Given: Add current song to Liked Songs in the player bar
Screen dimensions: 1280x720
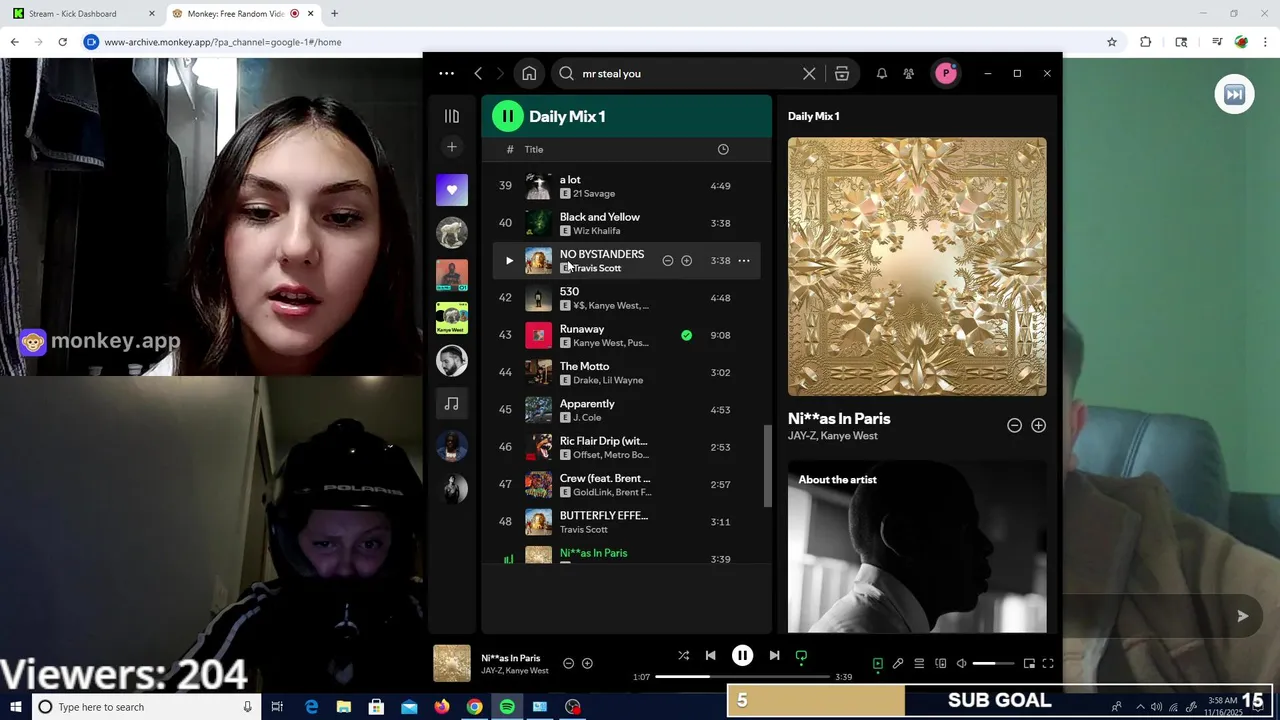Looking at the screenshot, I should click(587, 663).
